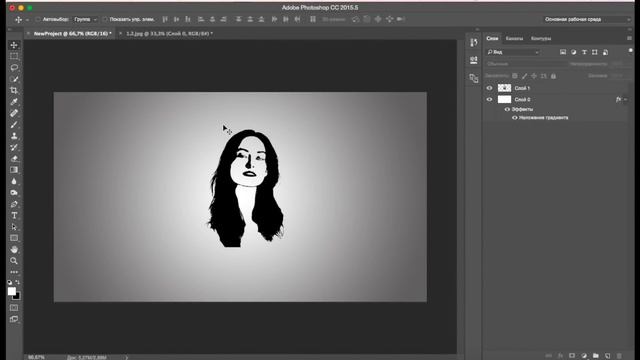
Task: Reset default foreground and background colors
Action: coord(10,282)
